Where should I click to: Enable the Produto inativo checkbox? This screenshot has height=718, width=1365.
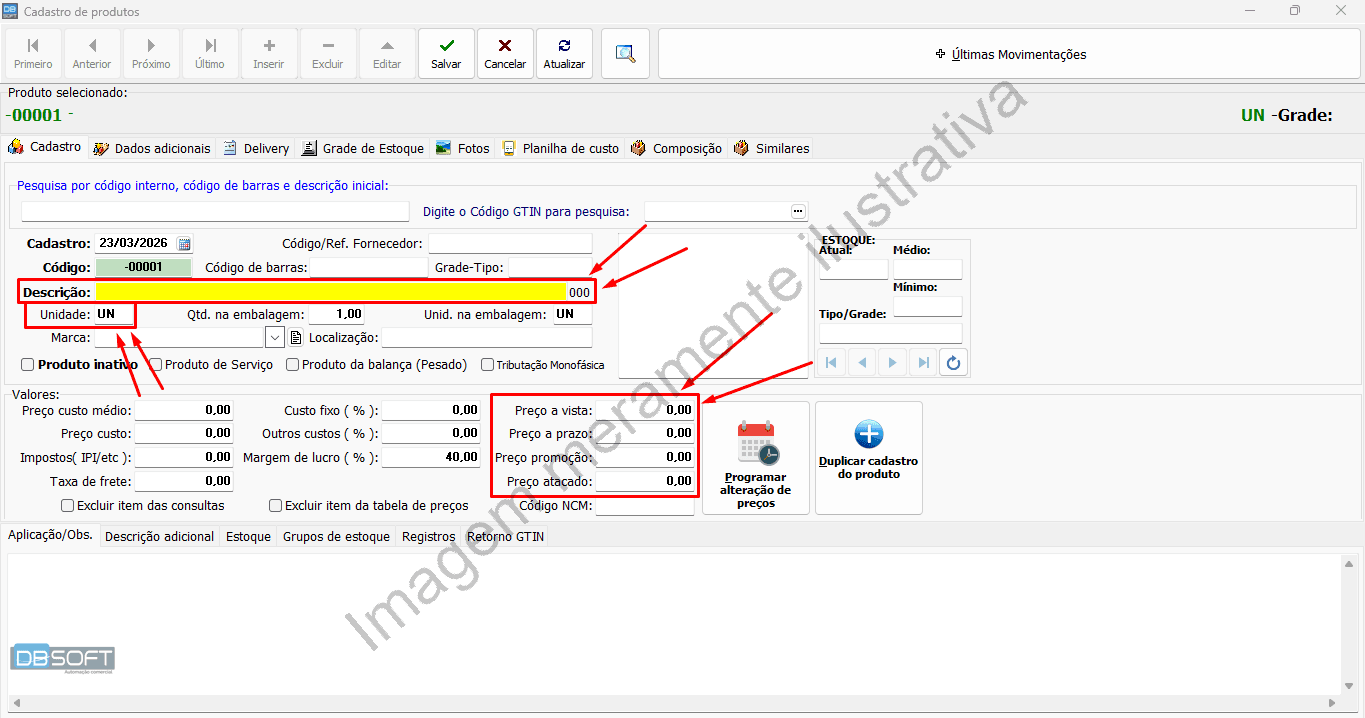(28, 365)
